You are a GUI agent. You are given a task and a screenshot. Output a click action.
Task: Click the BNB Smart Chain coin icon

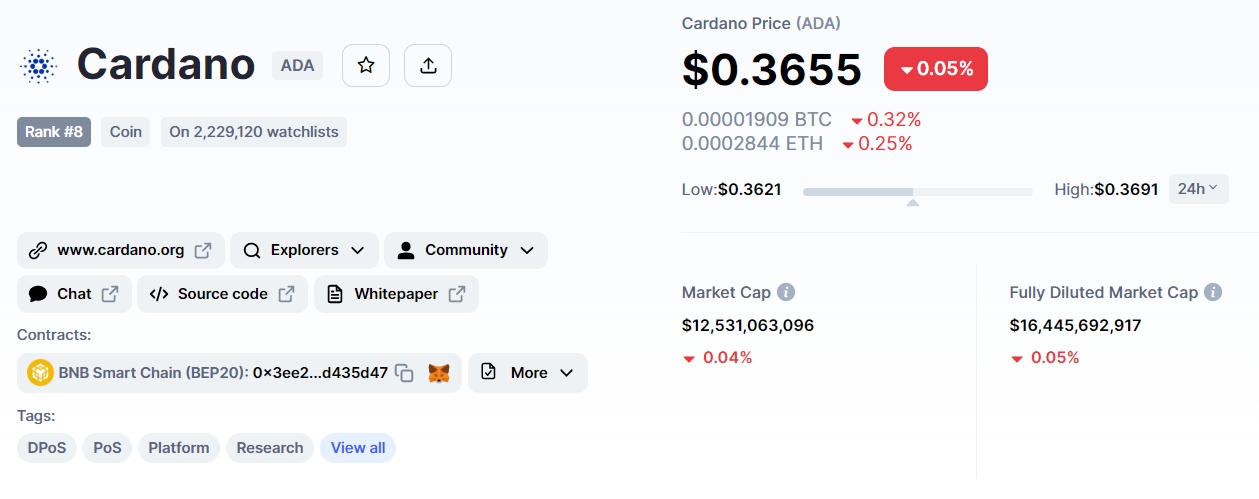tap(40, 373)
